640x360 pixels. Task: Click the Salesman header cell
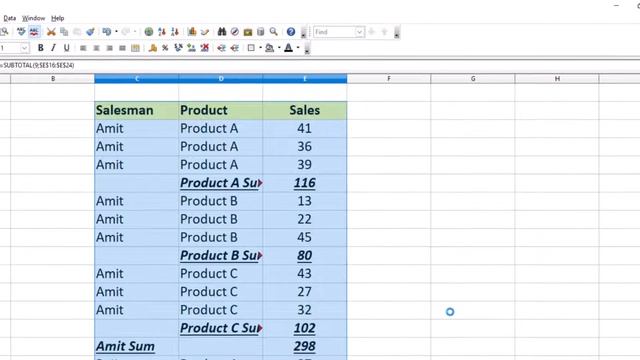click(x=136, y=110)
